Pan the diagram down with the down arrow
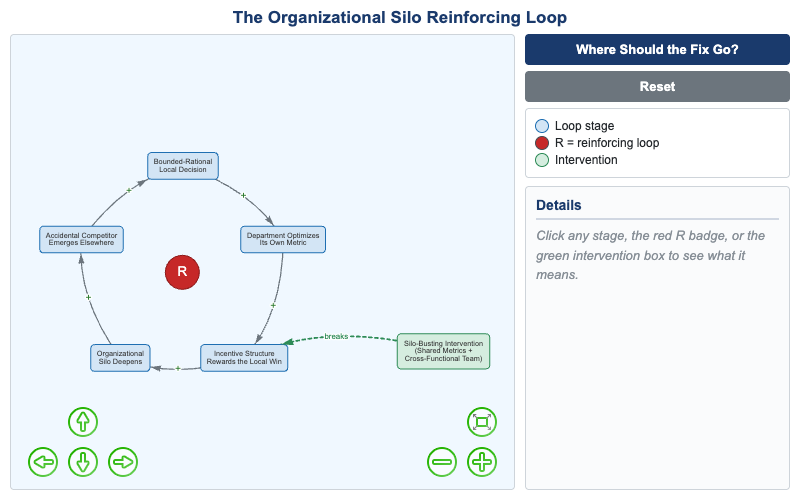Image resolution: width=800 pixels, height=502 pixels. pyautogui.click(x=83, y=462)
